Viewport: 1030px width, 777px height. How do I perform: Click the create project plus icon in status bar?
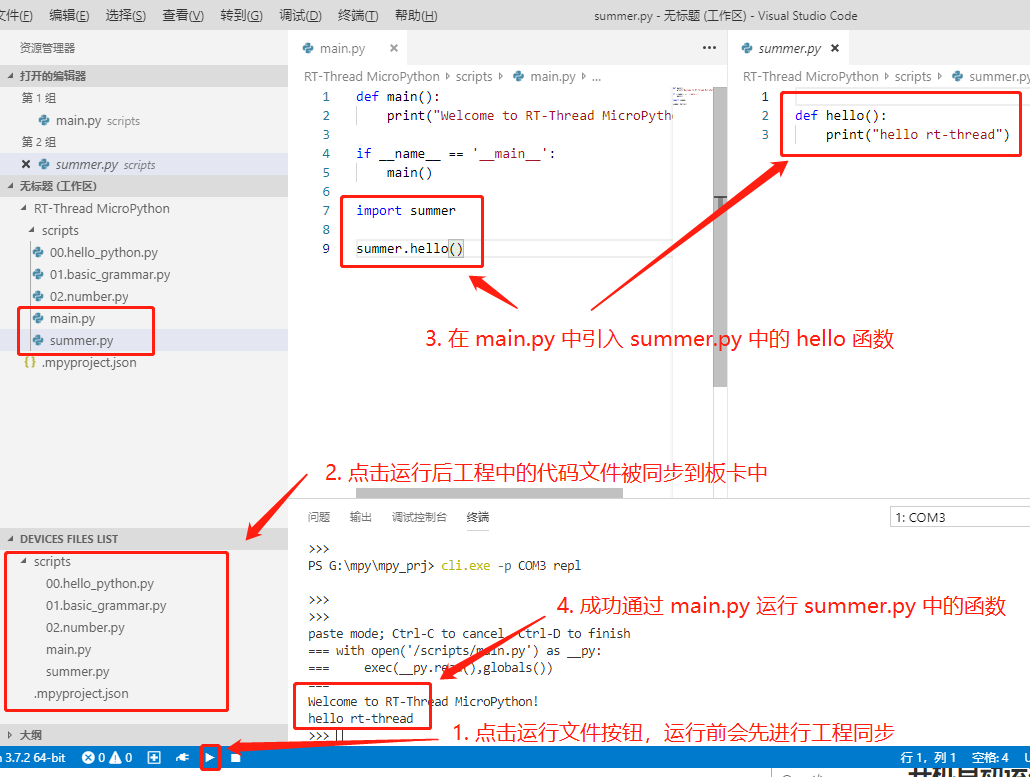(154, 757)
